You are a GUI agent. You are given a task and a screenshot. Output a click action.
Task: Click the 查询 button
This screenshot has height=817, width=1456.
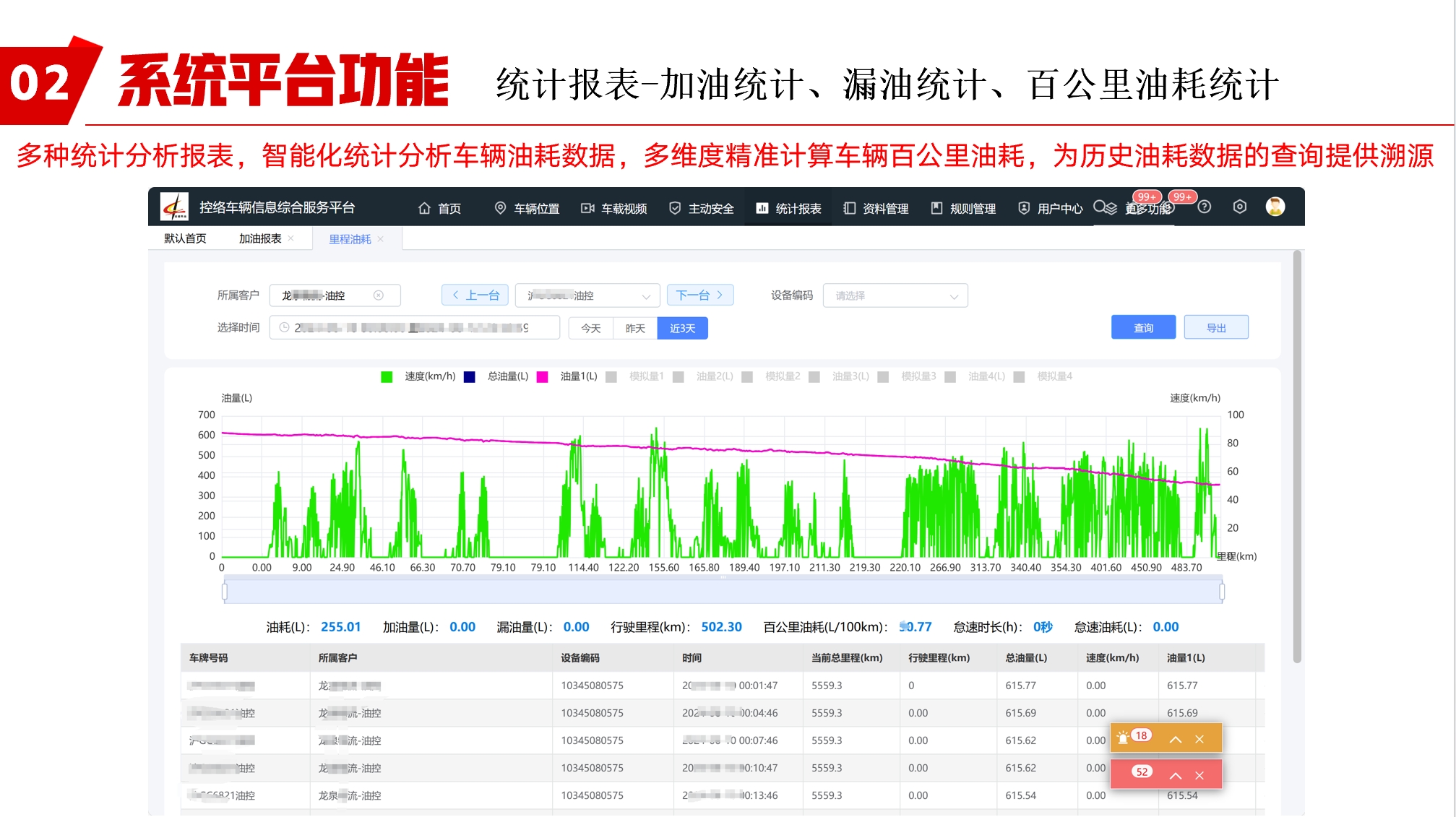pos(1143,328)
